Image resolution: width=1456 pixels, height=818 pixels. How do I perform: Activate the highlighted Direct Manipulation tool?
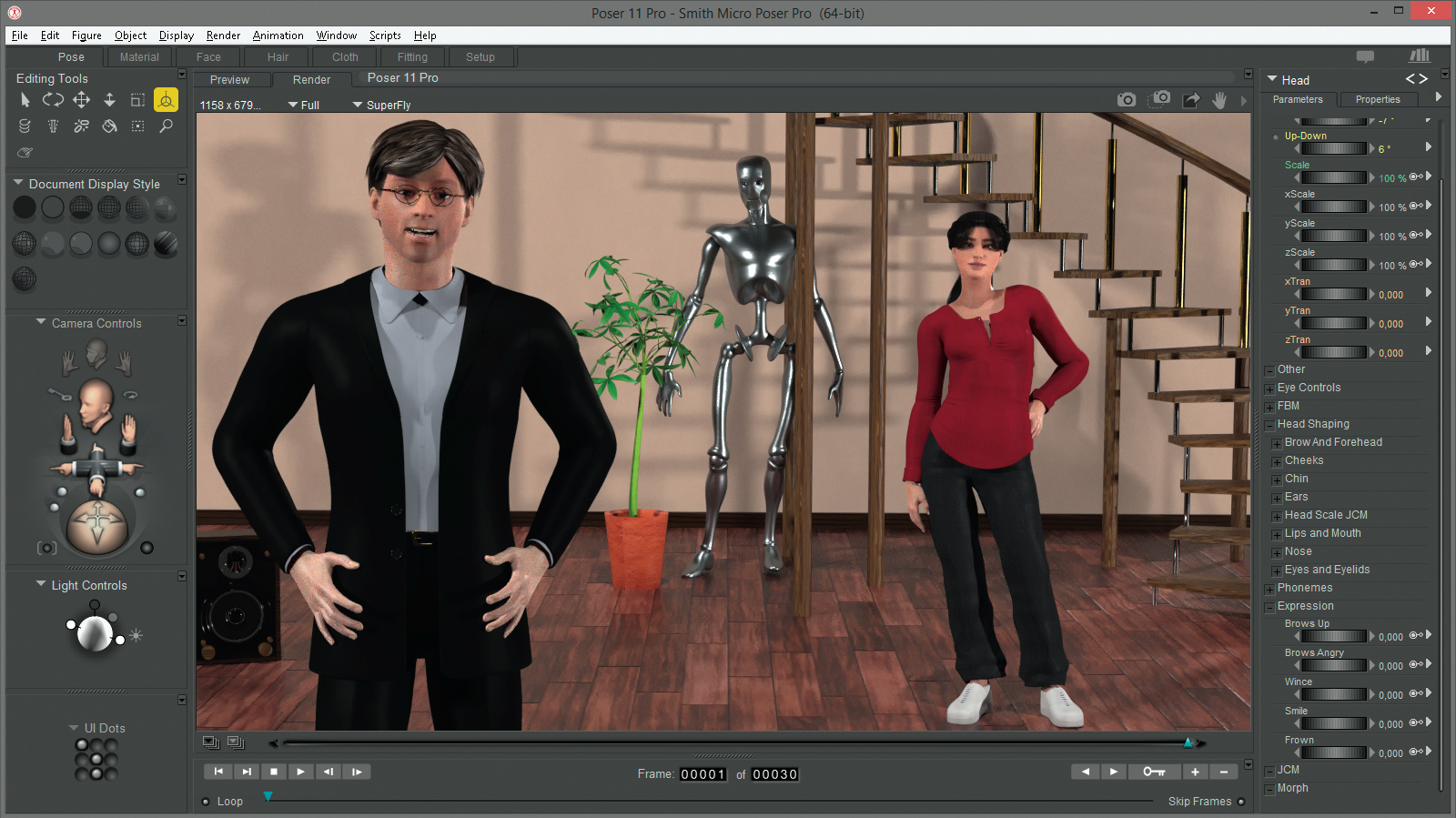point(166,100)
